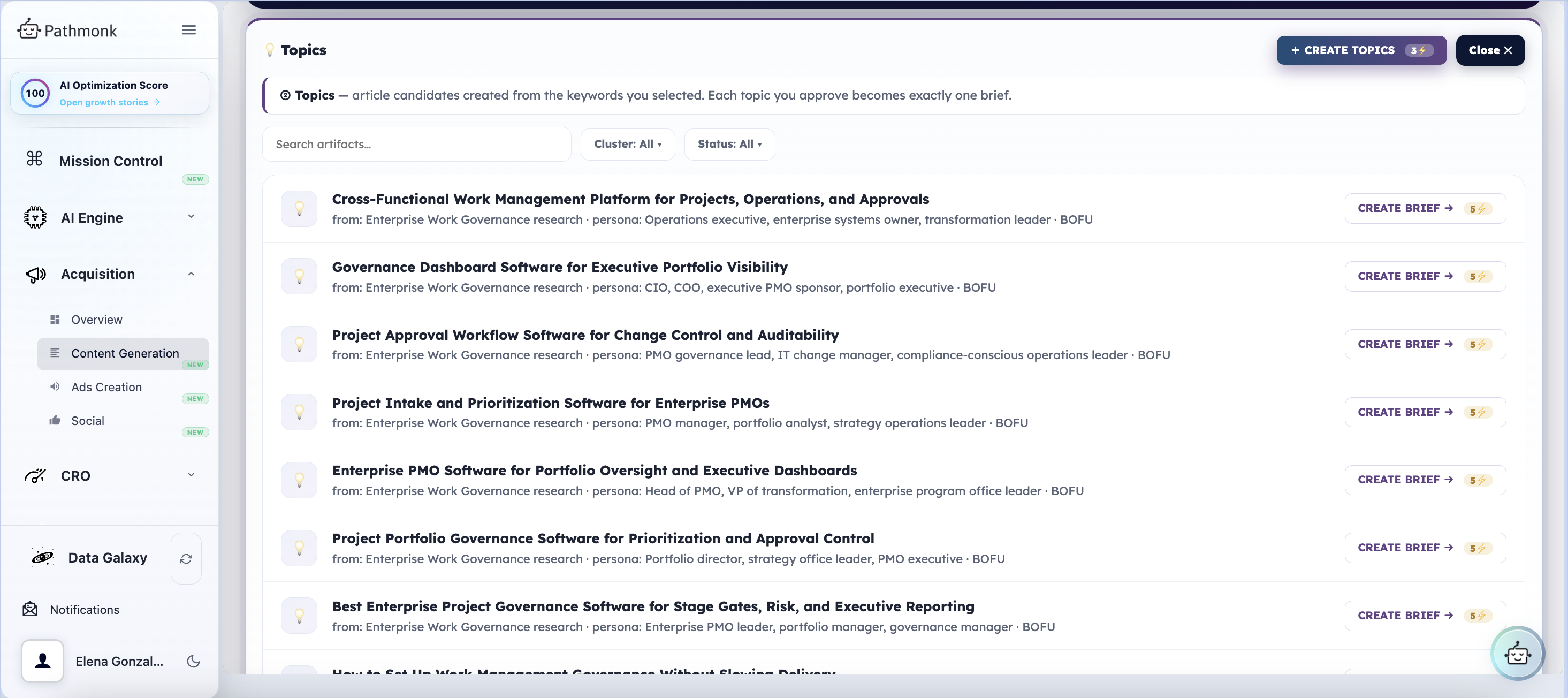Image resolution: width=1568 pixels, height=698 pixels.
Task: Create brief for Governance Dashboard Software
Action: pyautogui.click(x=1425, y=277)
